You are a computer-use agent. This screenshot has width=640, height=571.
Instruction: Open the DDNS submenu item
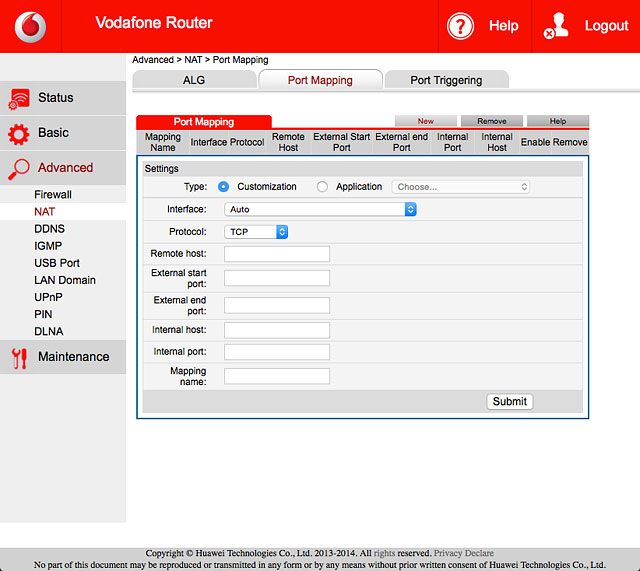click(x=49, y=229)
